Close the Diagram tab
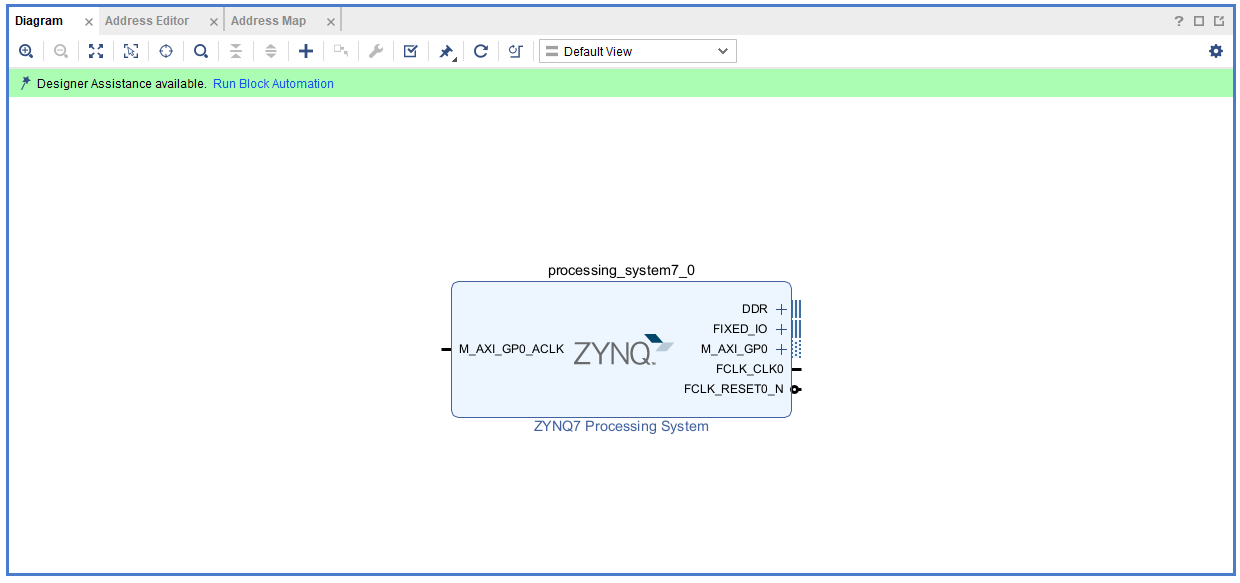Screen dimensions: 1240x583 89,22
